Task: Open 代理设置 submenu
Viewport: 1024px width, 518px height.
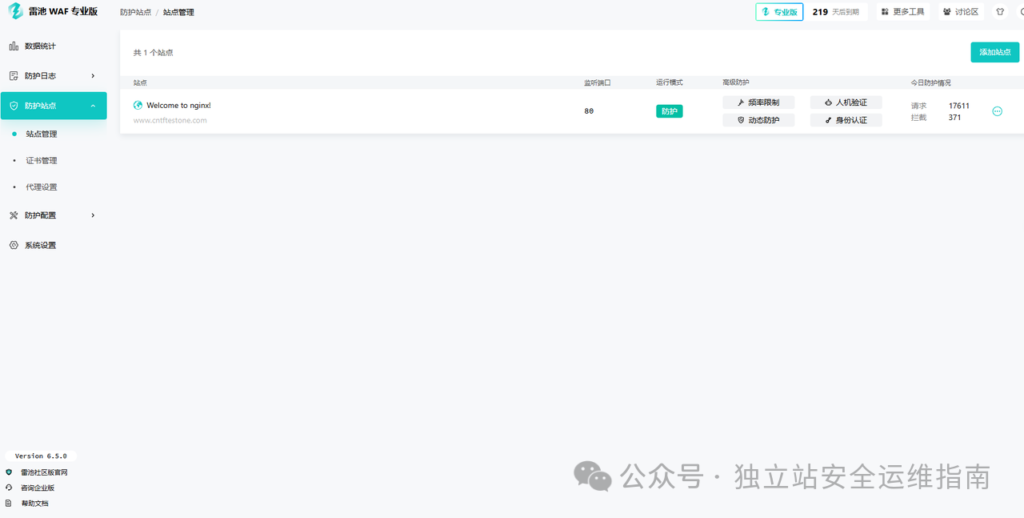Action: (x=41, y=187)
